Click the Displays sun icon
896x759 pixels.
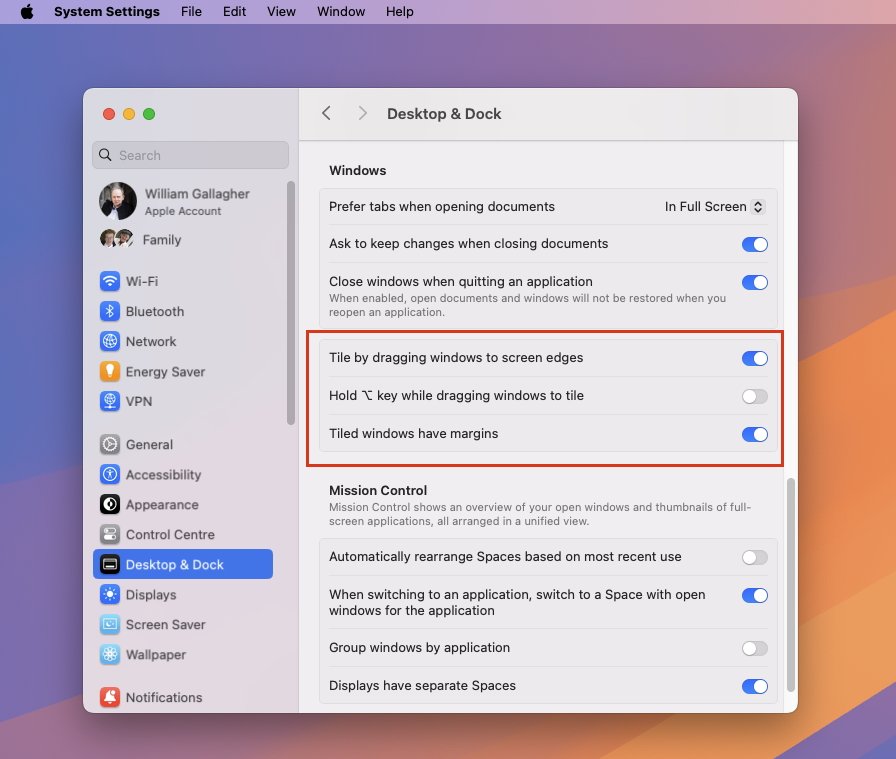(110, 594)
